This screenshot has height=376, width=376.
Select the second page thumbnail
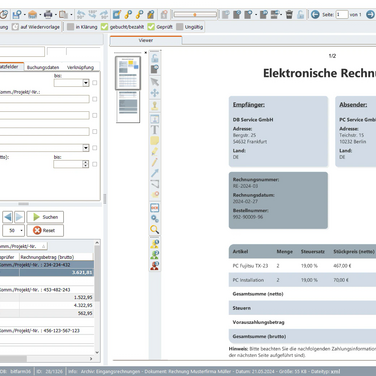(x=128, y=107)
